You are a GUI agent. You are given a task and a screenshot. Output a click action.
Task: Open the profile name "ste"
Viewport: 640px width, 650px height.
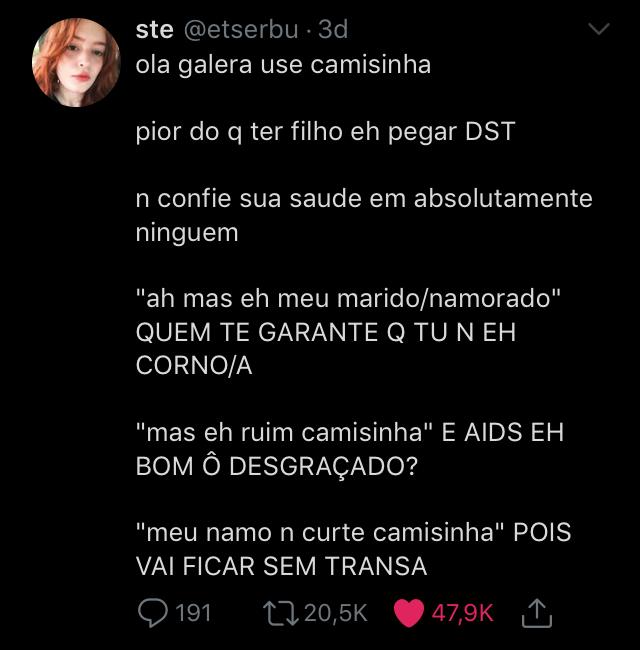coord(154,30)
